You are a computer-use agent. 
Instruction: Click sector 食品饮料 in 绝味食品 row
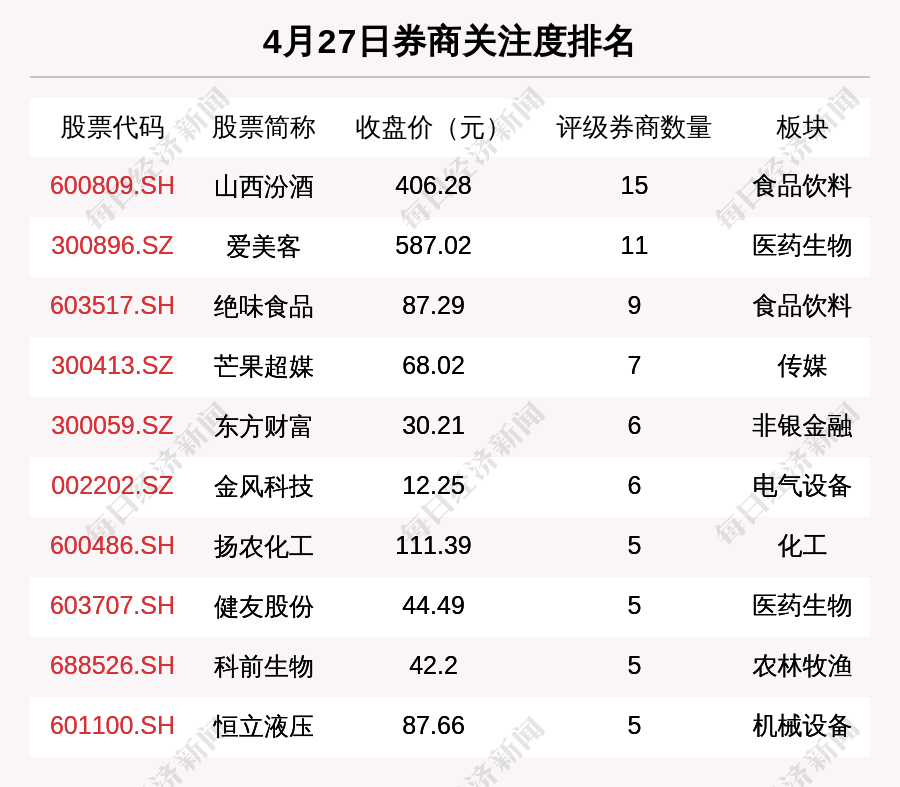click(802, 305)
